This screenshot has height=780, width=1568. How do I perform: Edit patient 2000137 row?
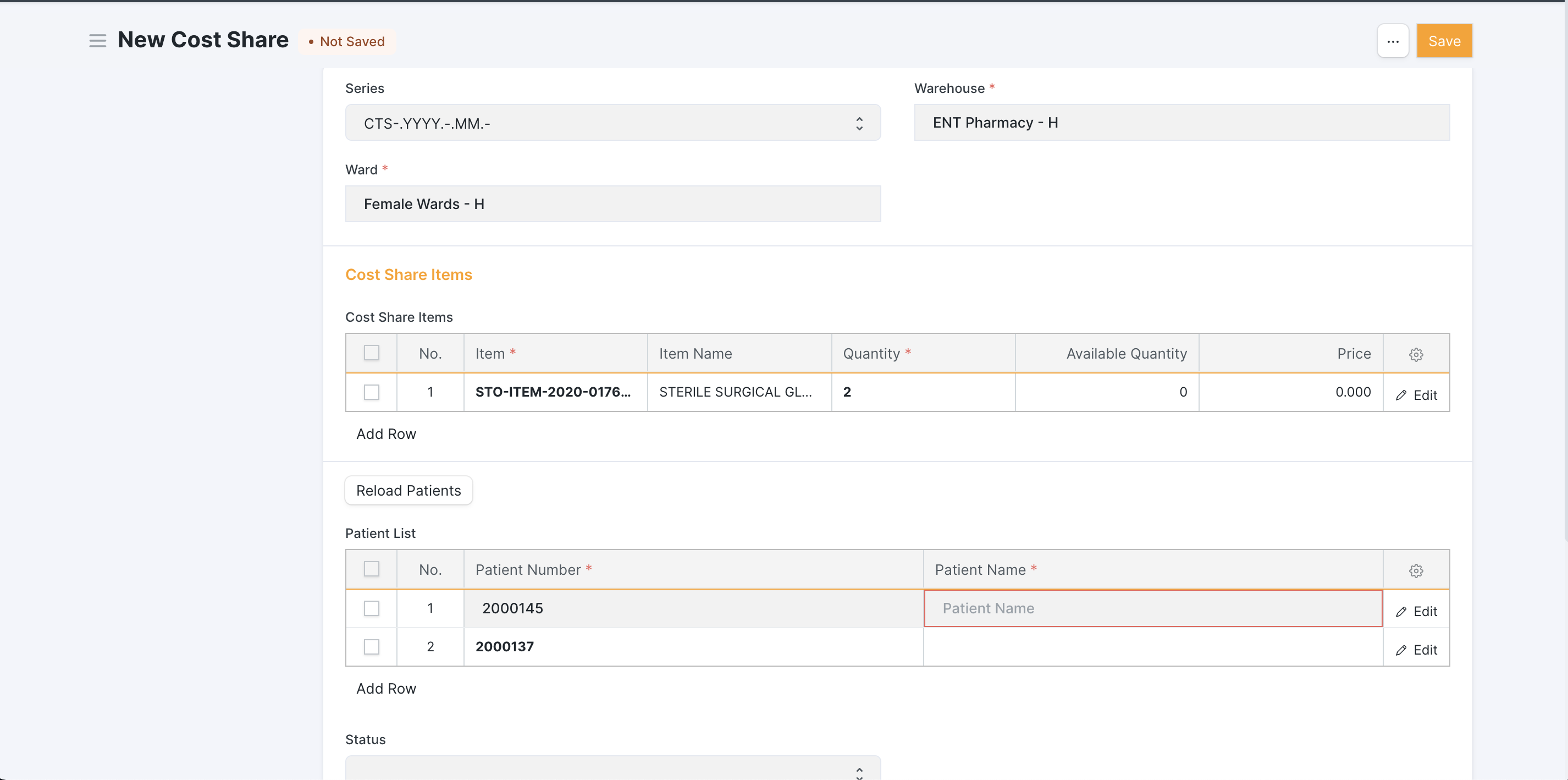coord(1416,649)
